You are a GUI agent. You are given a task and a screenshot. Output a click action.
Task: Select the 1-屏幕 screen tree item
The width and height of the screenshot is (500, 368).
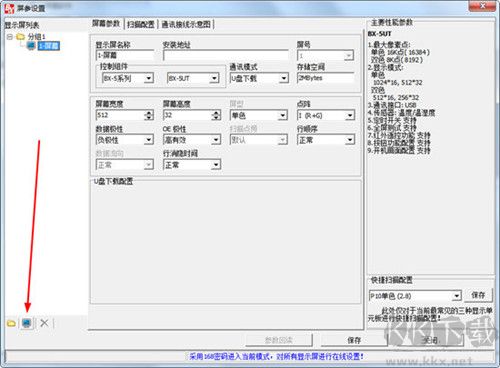[49, 46]
